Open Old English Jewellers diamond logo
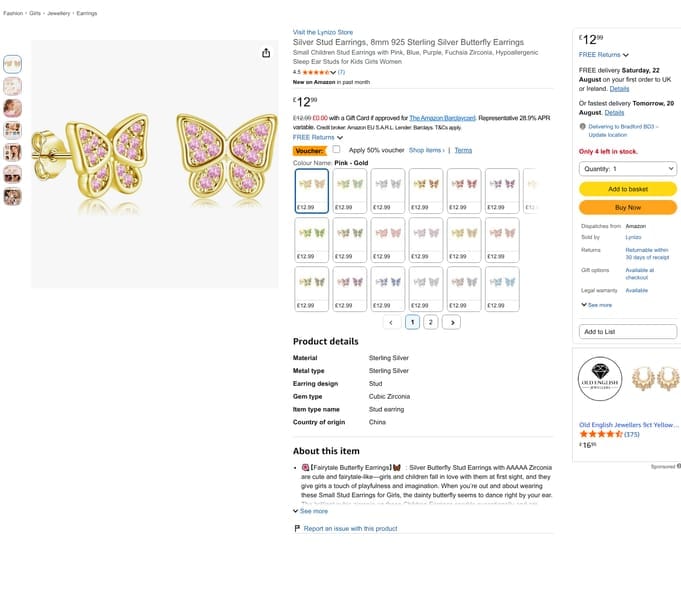The height and width of the screenshot is (600, 681). click(x=600, y=379)
